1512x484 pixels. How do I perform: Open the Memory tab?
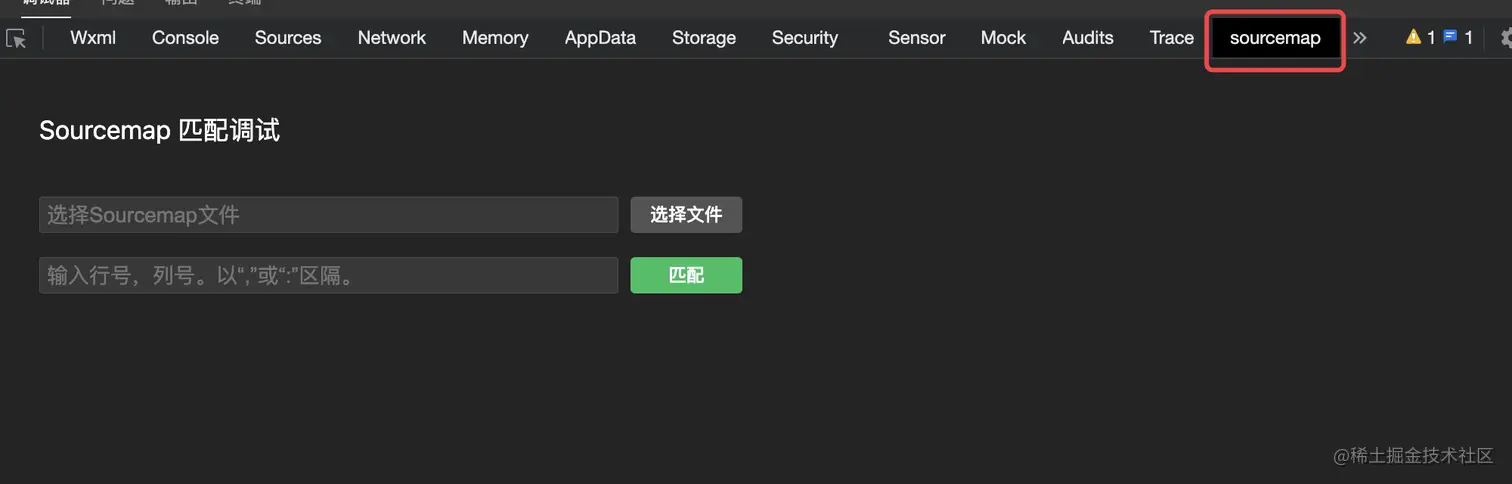(x=495, y=38)
